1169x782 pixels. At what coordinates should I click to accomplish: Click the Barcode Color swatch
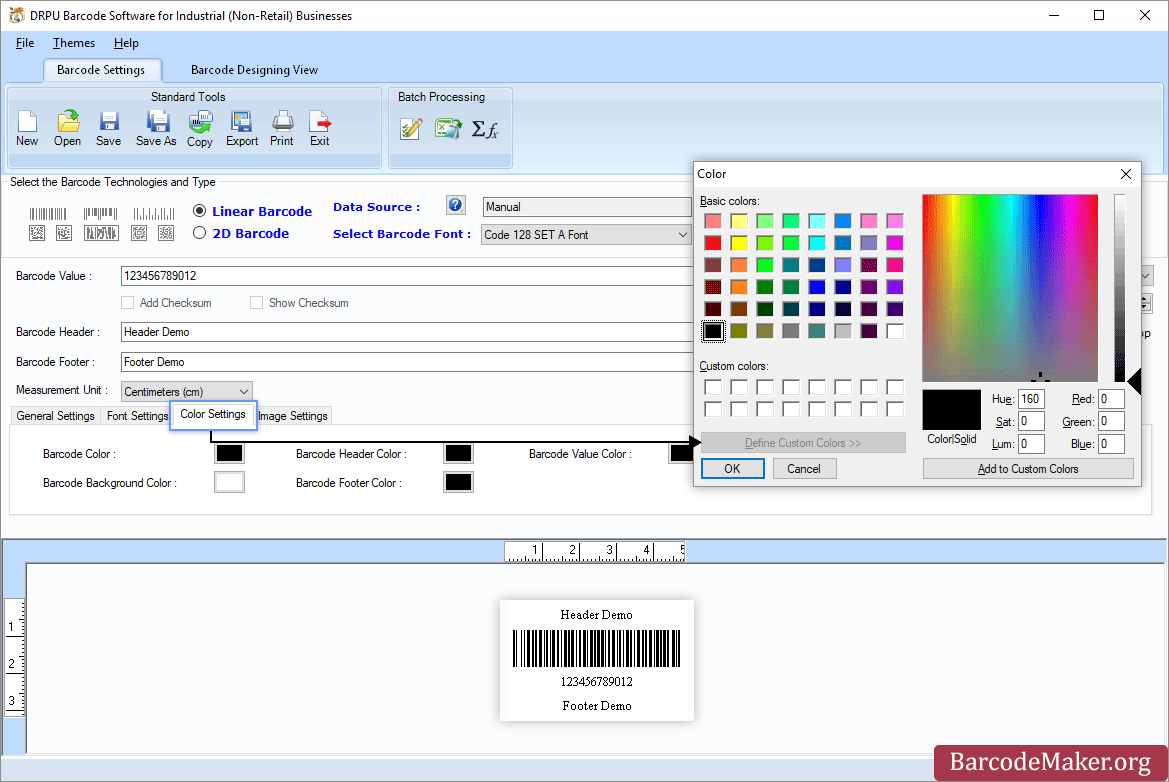tap(229, 453)
